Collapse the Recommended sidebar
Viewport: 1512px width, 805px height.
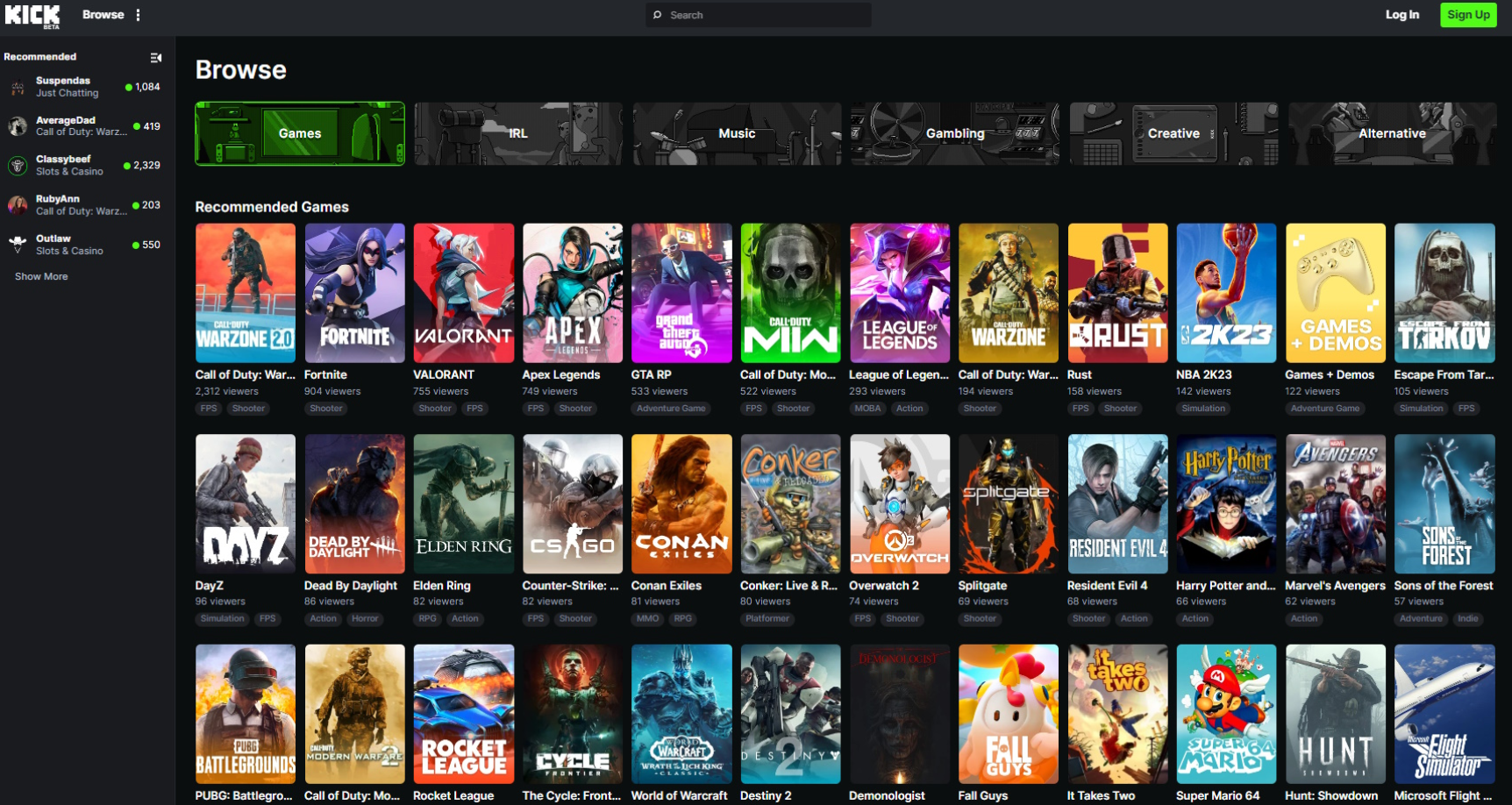coord(156,58)
